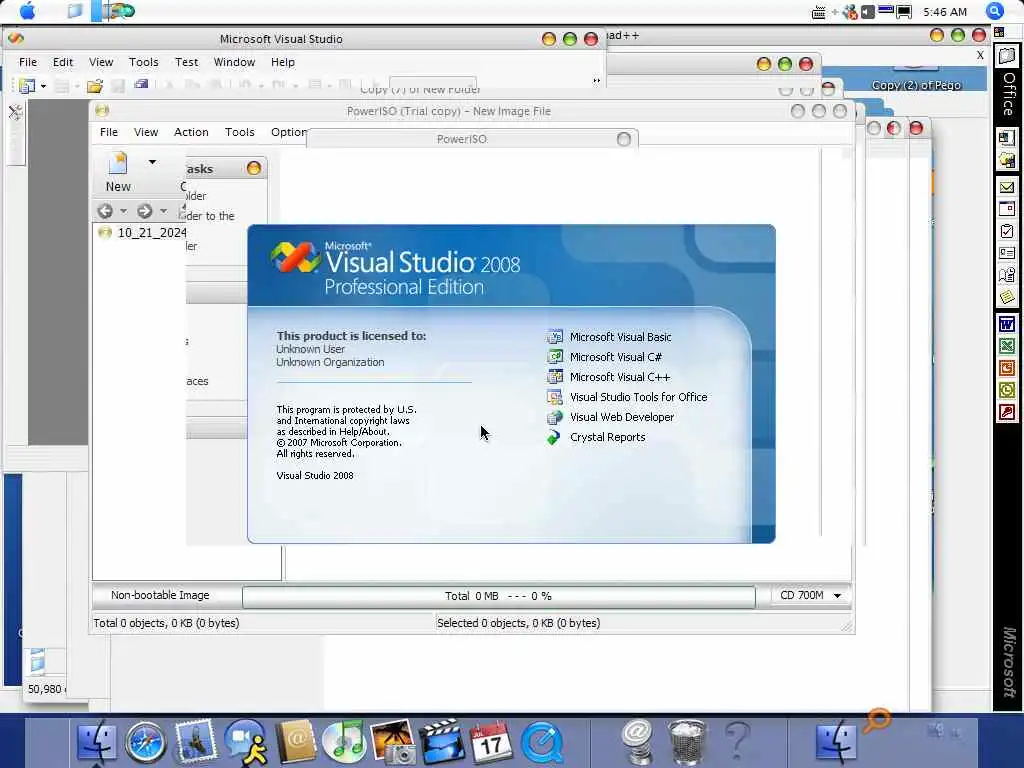This screenshot has height=768, width=1024.
Task: Click the Visual Web Developer icon
Action: click(x=554, y=417)
